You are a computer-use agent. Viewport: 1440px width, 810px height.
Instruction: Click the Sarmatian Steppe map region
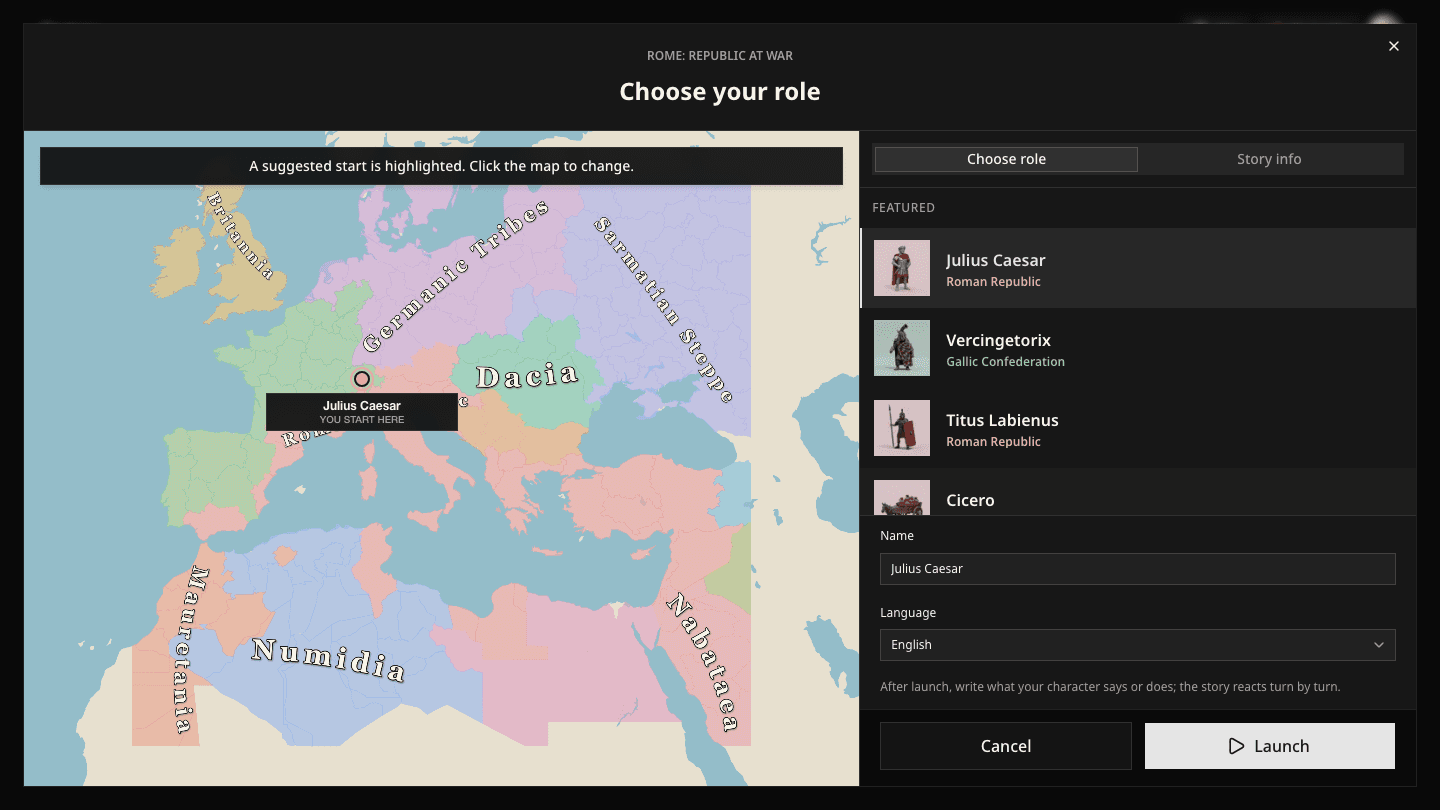[x=664, y=309]
